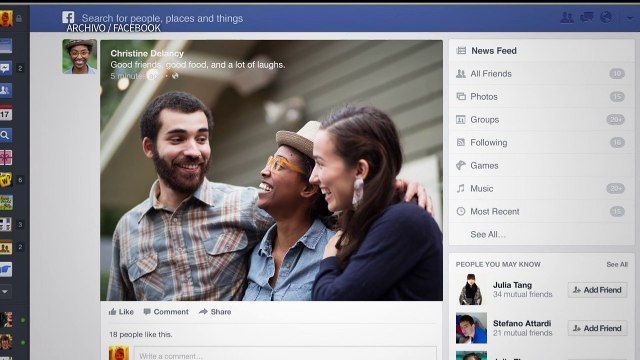Click the Photos filter icon

point(461,97)
